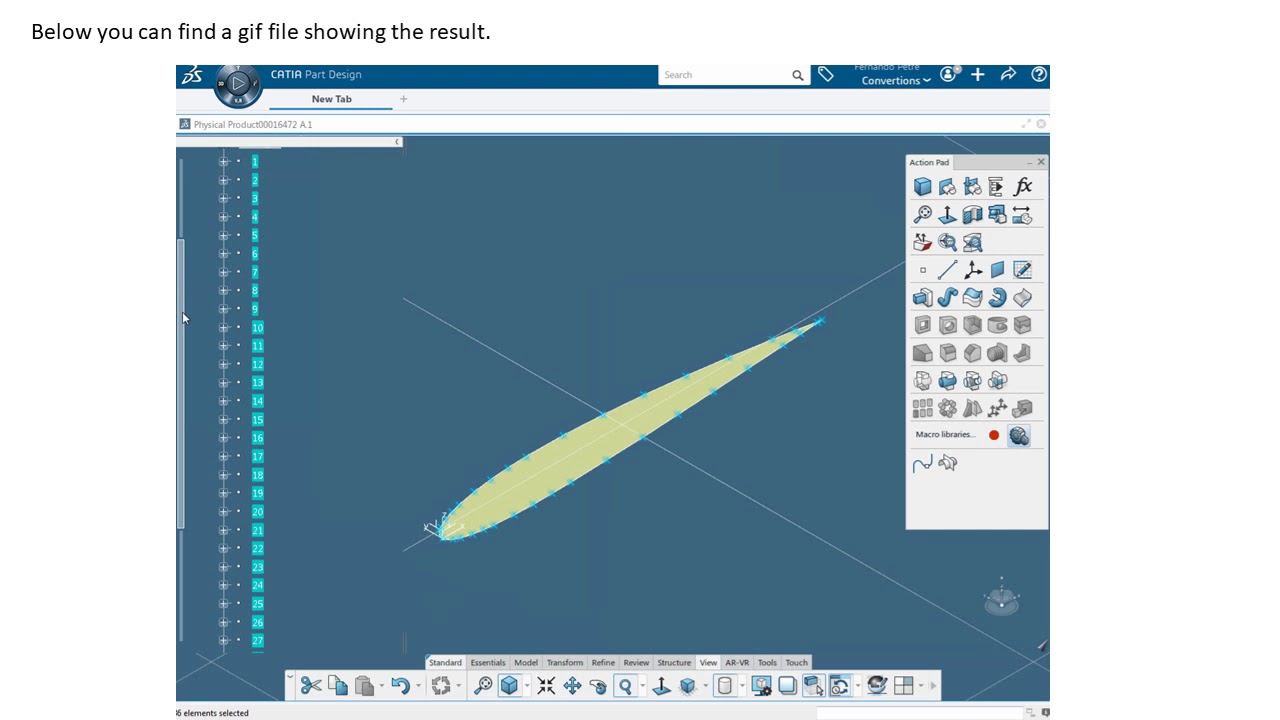Select the Paste tool in the toolbar

[x=364, y=685]
